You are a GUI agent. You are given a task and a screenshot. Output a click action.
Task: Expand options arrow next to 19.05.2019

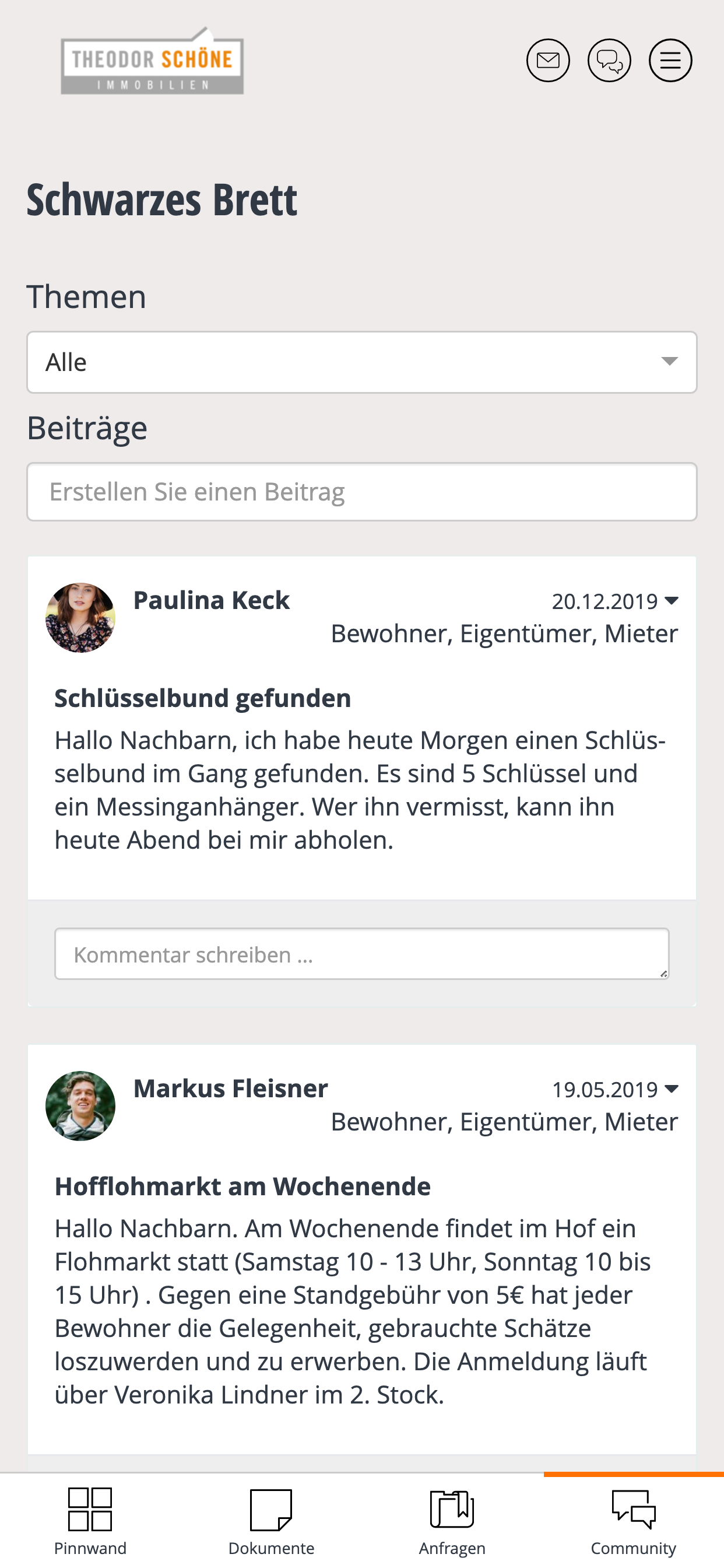point(671,1089)
